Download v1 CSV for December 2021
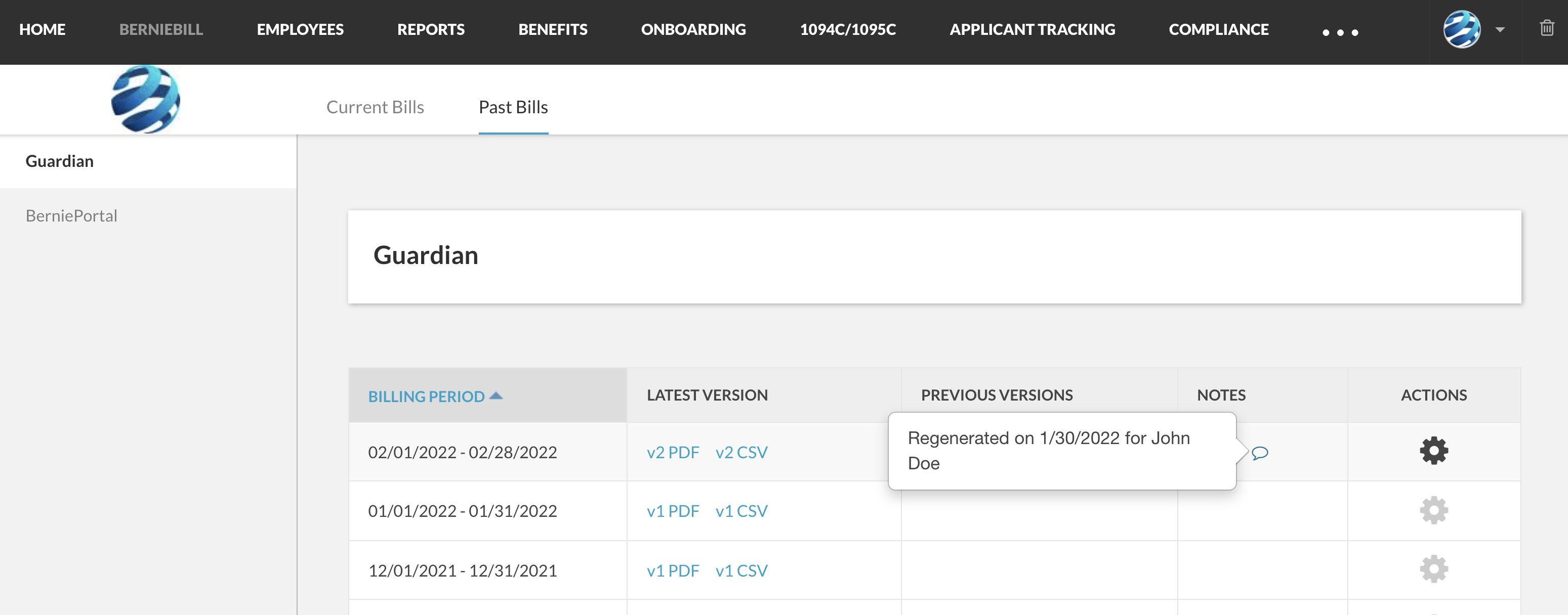The image size is (1568, 615). [x=741, y=570]
